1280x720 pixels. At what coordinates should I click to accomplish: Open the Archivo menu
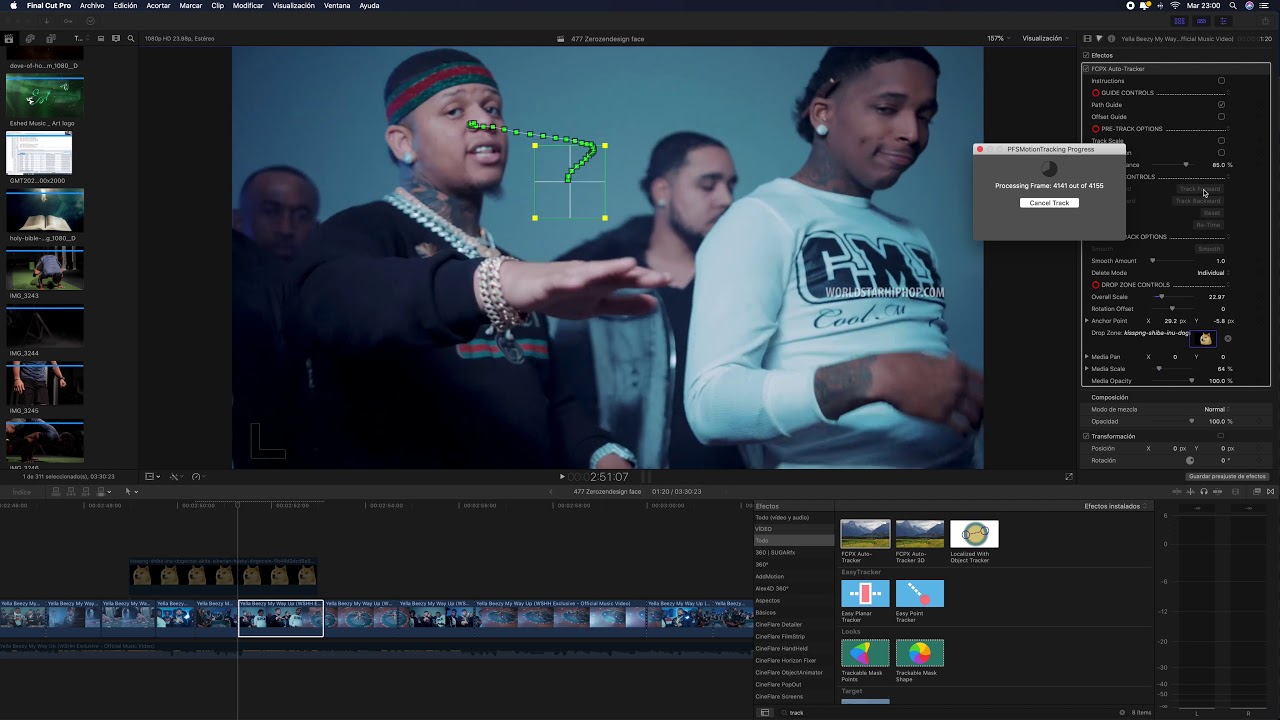pos(92,6)
